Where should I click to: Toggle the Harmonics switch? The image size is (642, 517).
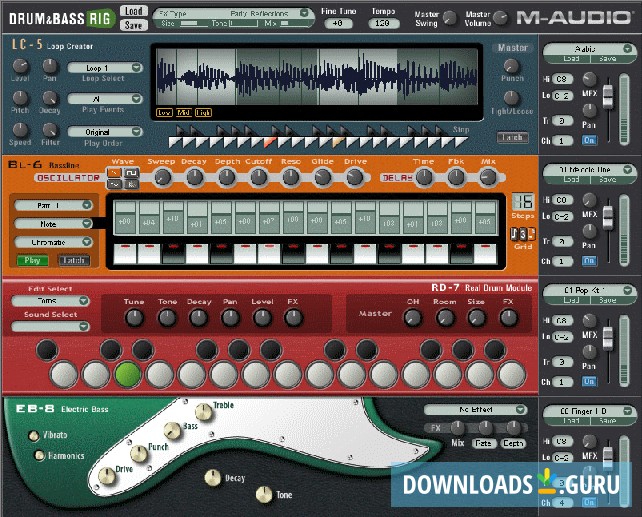pos(39,455)
